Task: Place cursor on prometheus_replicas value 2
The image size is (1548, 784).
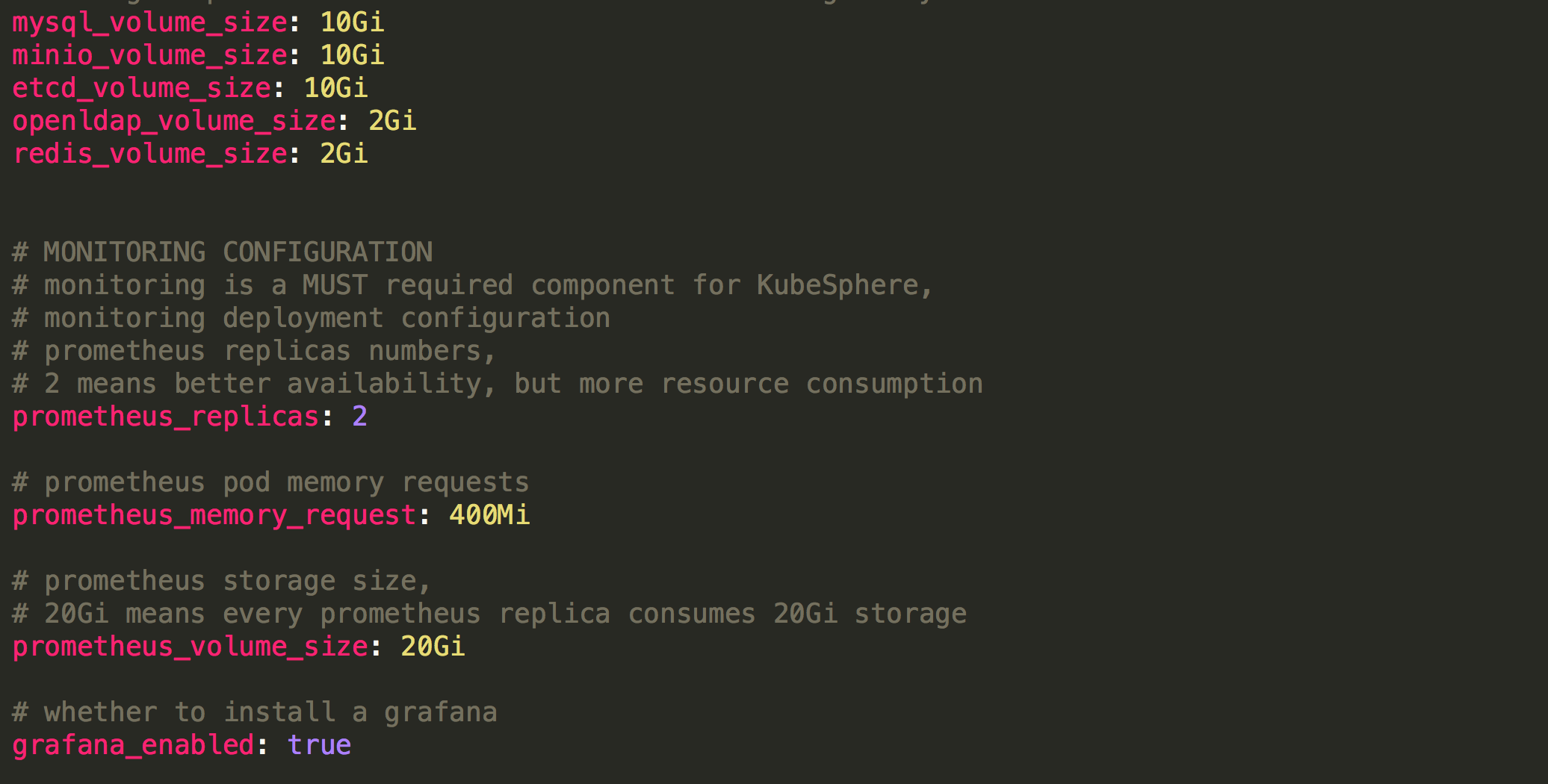Action: pos(359,417)
